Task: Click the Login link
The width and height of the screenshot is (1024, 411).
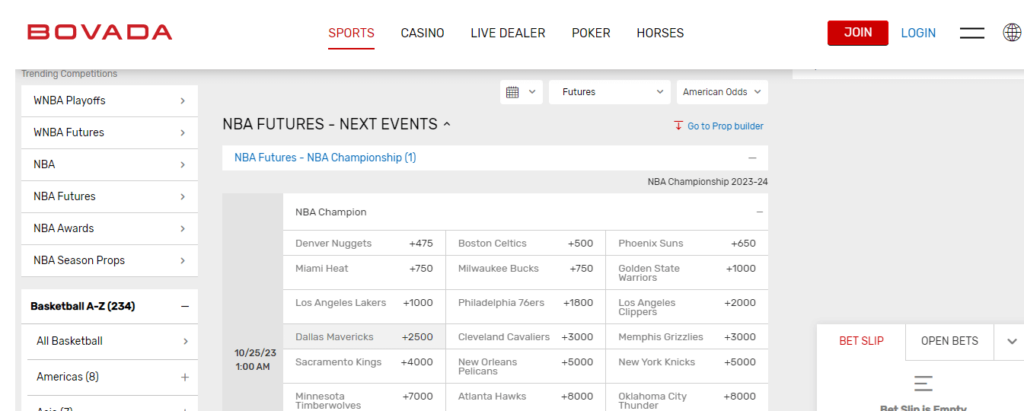Action: pos(918,33)
